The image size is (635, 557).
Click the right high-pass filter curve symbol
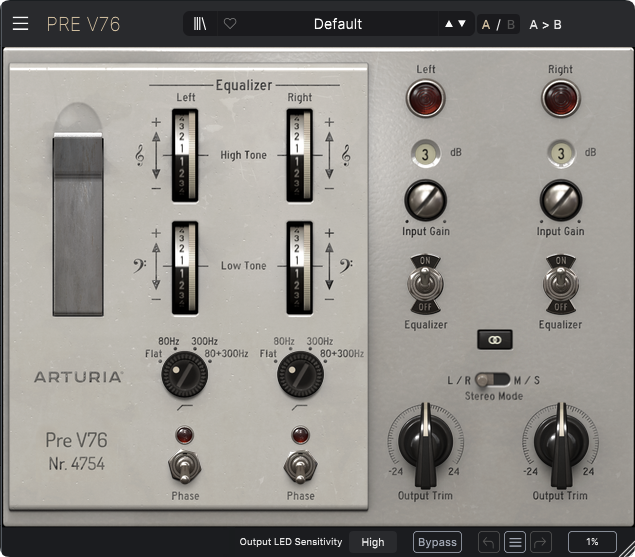pyautogui.click(x=299, y=407)
